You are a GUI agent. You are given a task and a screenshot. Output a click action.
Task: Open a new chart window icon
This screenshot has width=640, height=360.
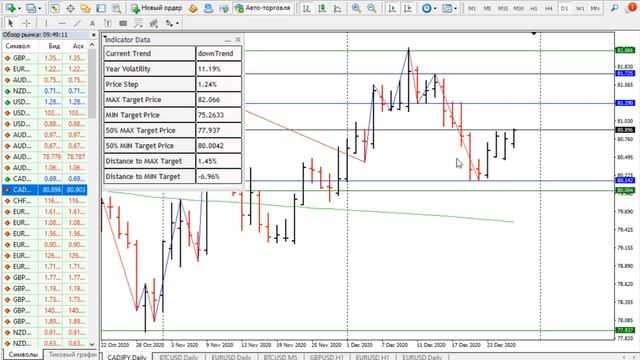coord(10,8)
